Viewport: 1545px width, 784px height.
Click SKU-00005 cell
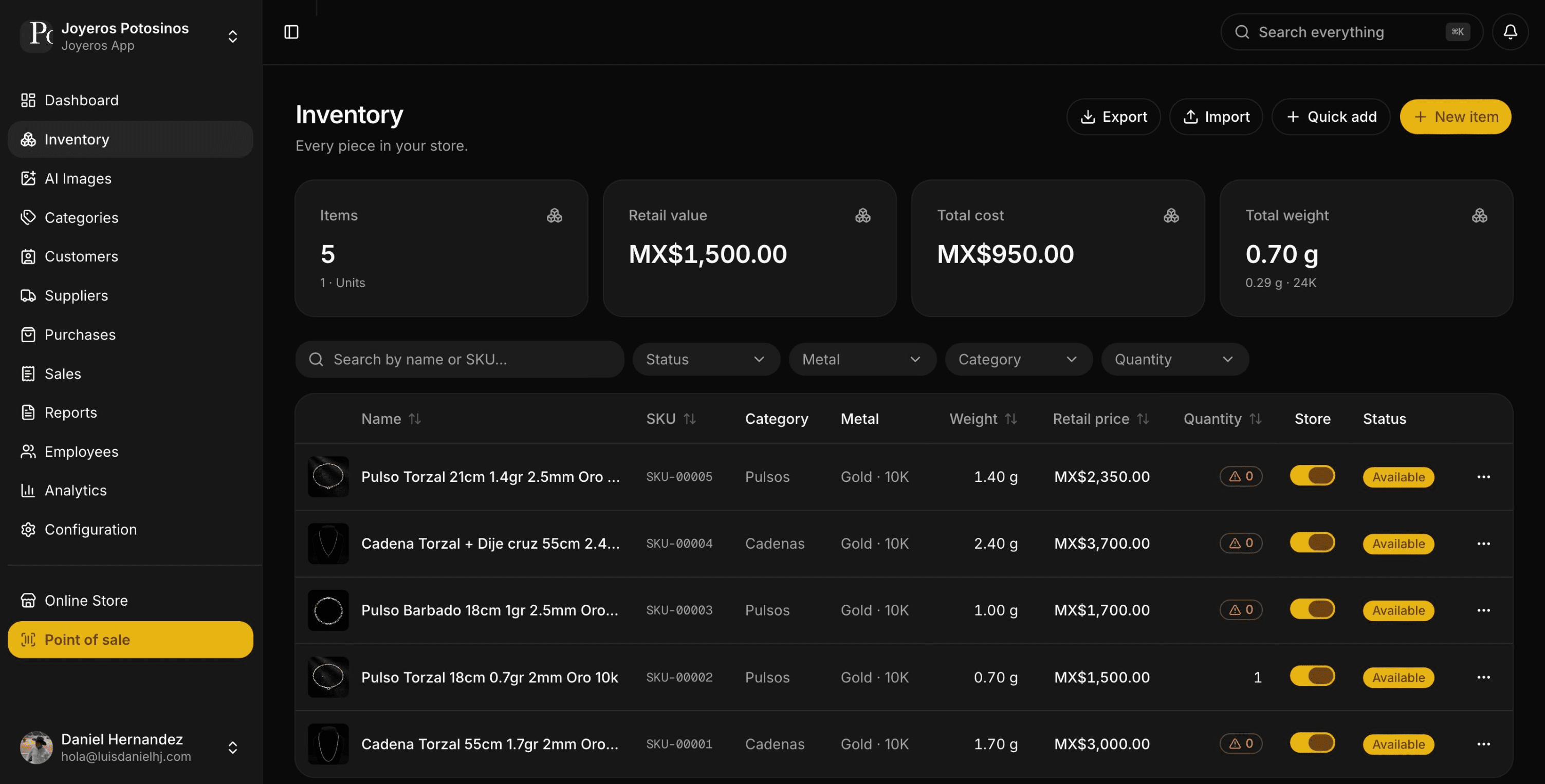point(679,477)
